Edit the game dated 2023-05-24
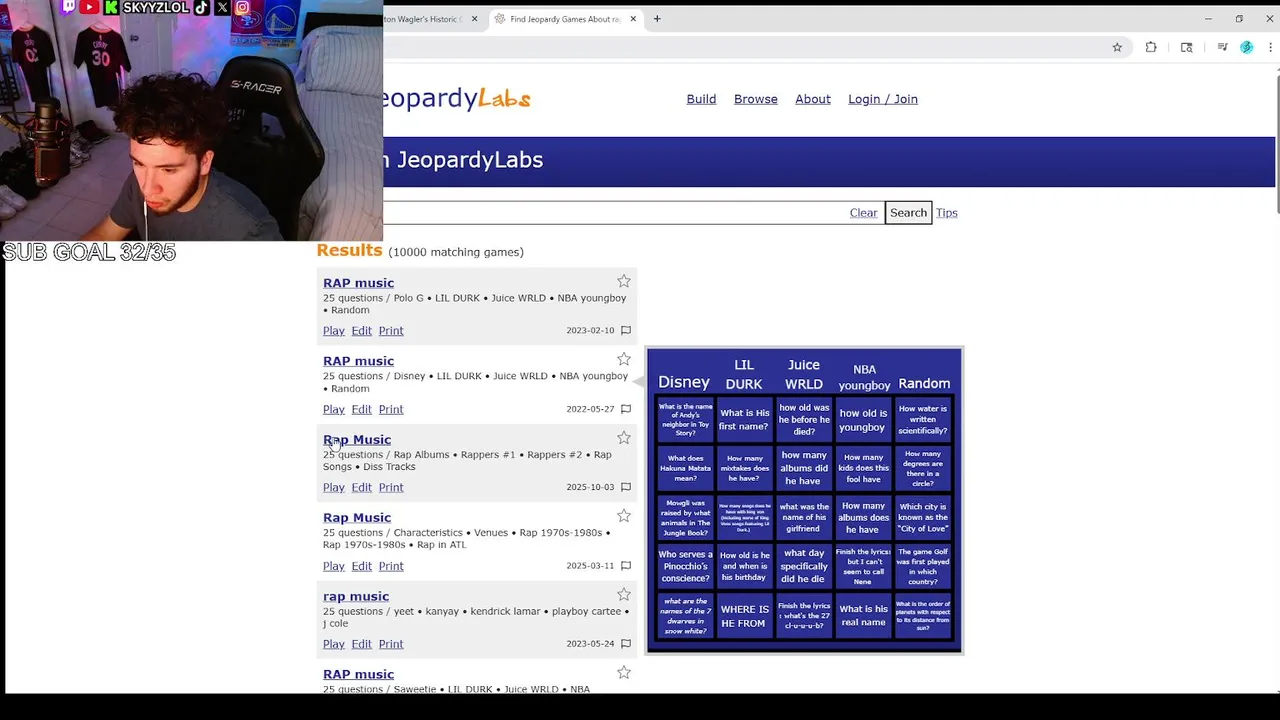This screenshot has height=720, width=1280. tap(362, 644)
